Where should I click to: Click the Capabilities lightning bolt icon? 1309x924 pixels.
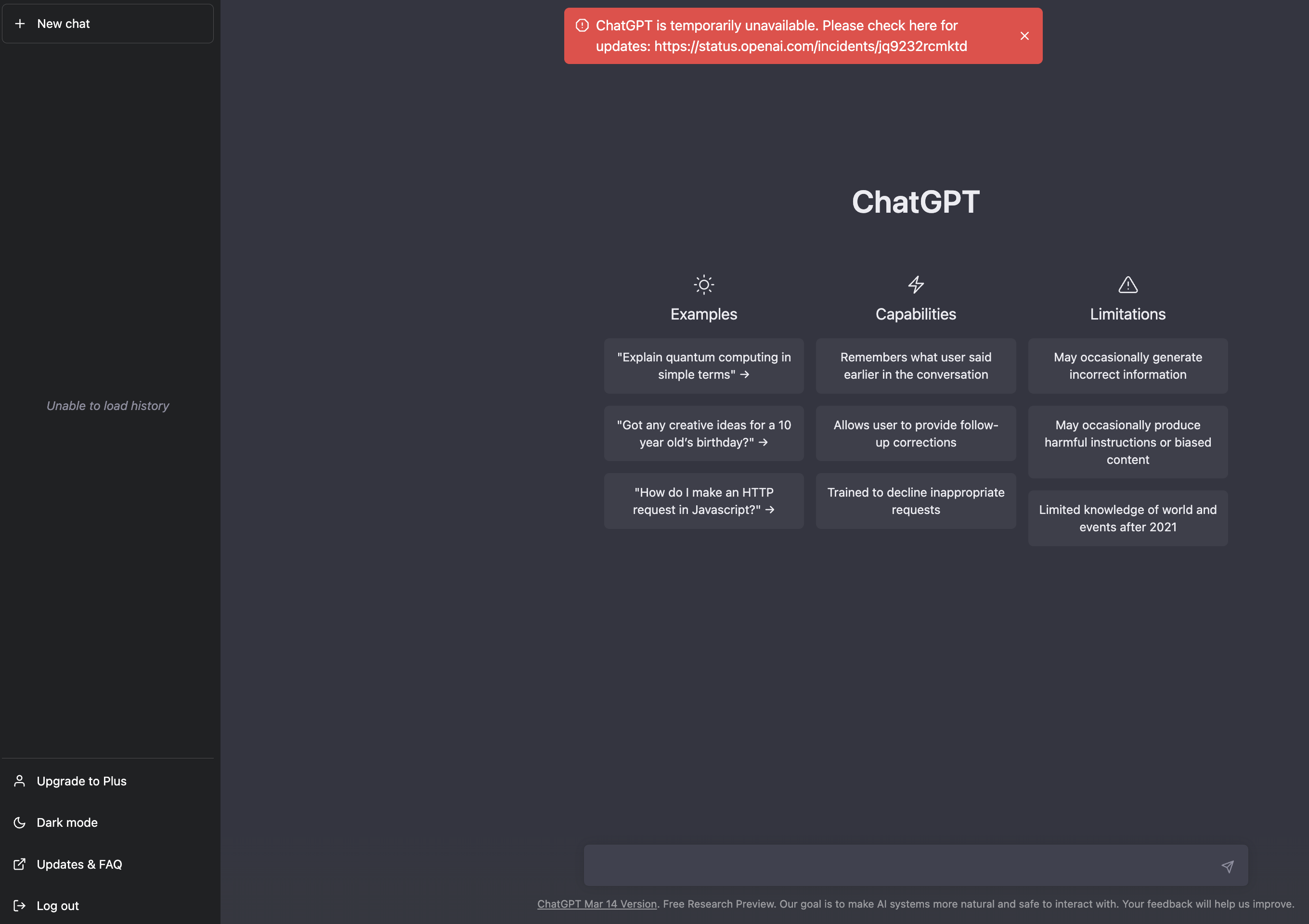click(915, 285)
